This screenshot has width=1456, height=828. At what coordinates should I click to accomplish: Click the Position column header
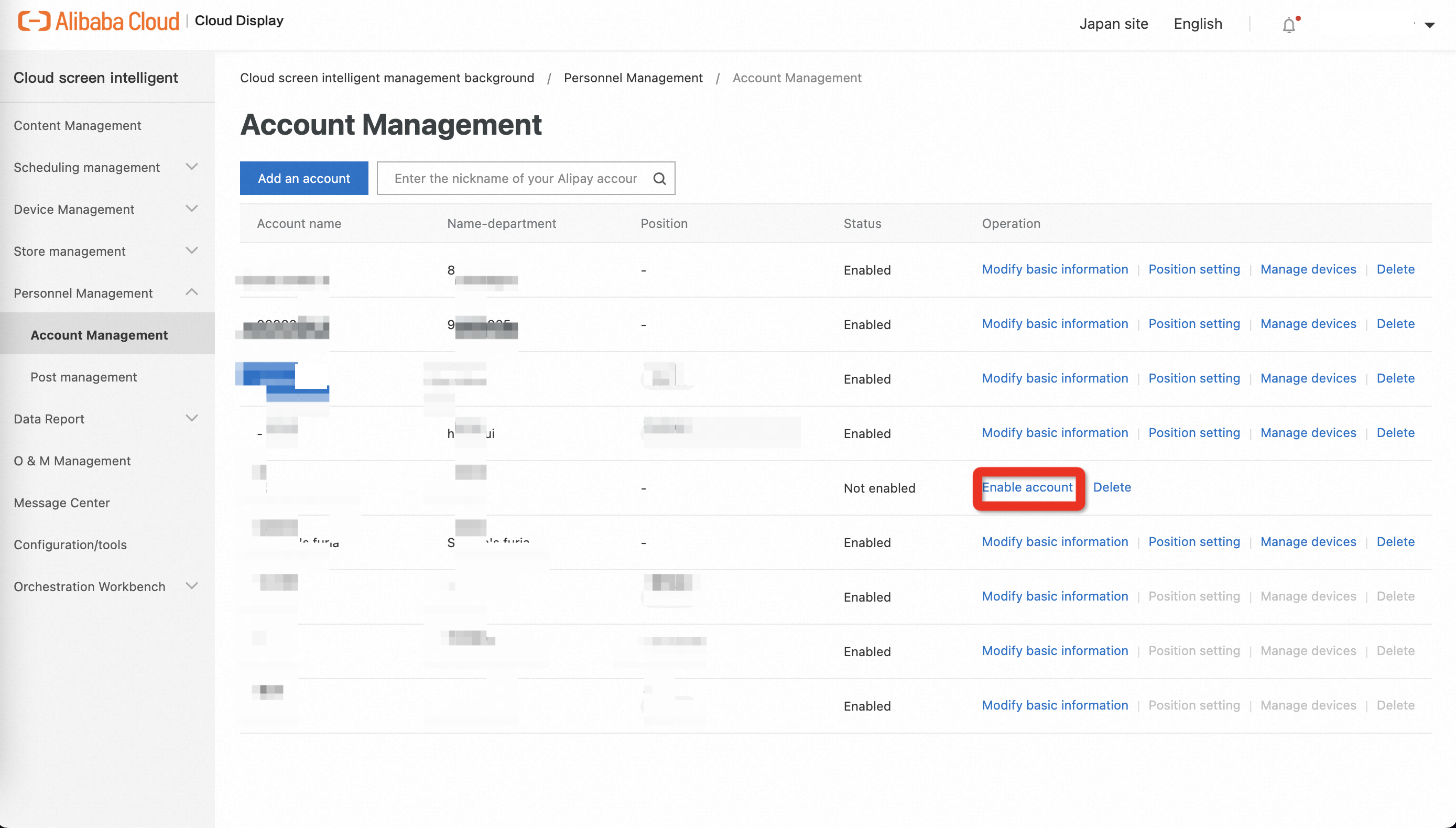[x=664, y=223]
